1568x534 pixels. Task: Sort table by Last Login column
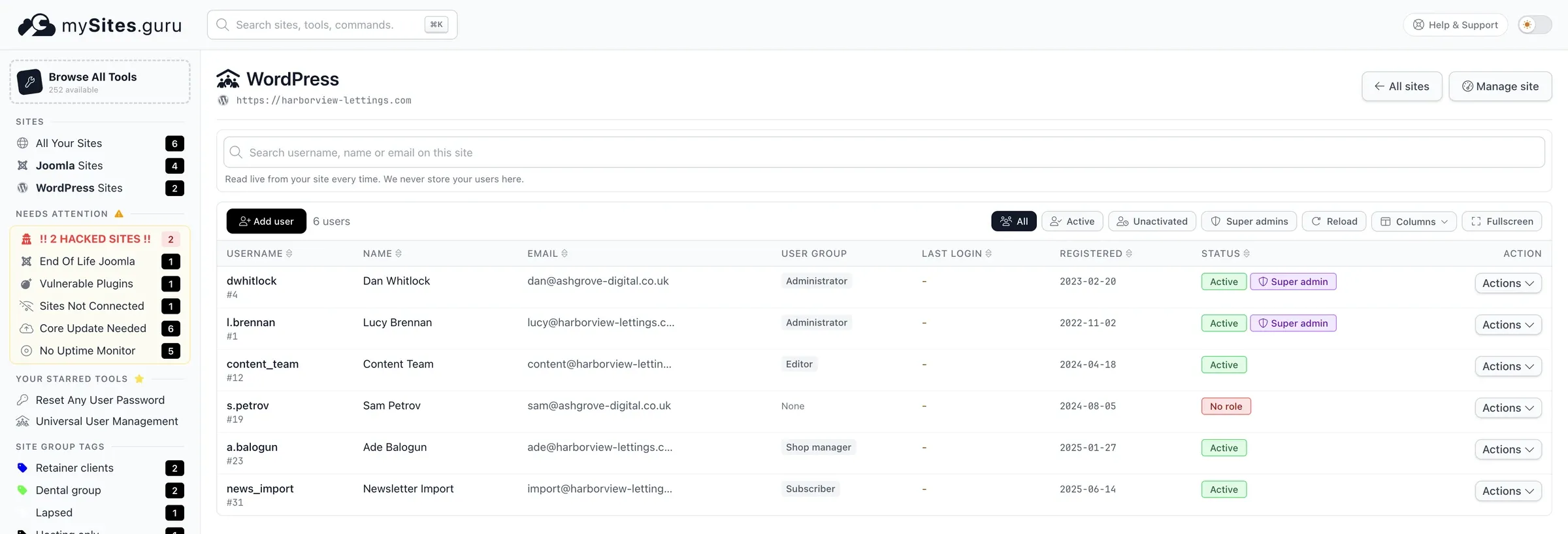(956, 254)
